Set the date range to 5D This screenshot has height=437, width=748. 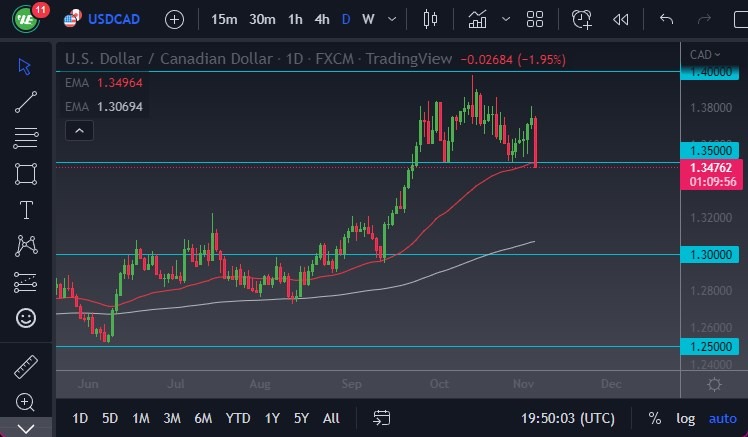[x=110, y=418]
